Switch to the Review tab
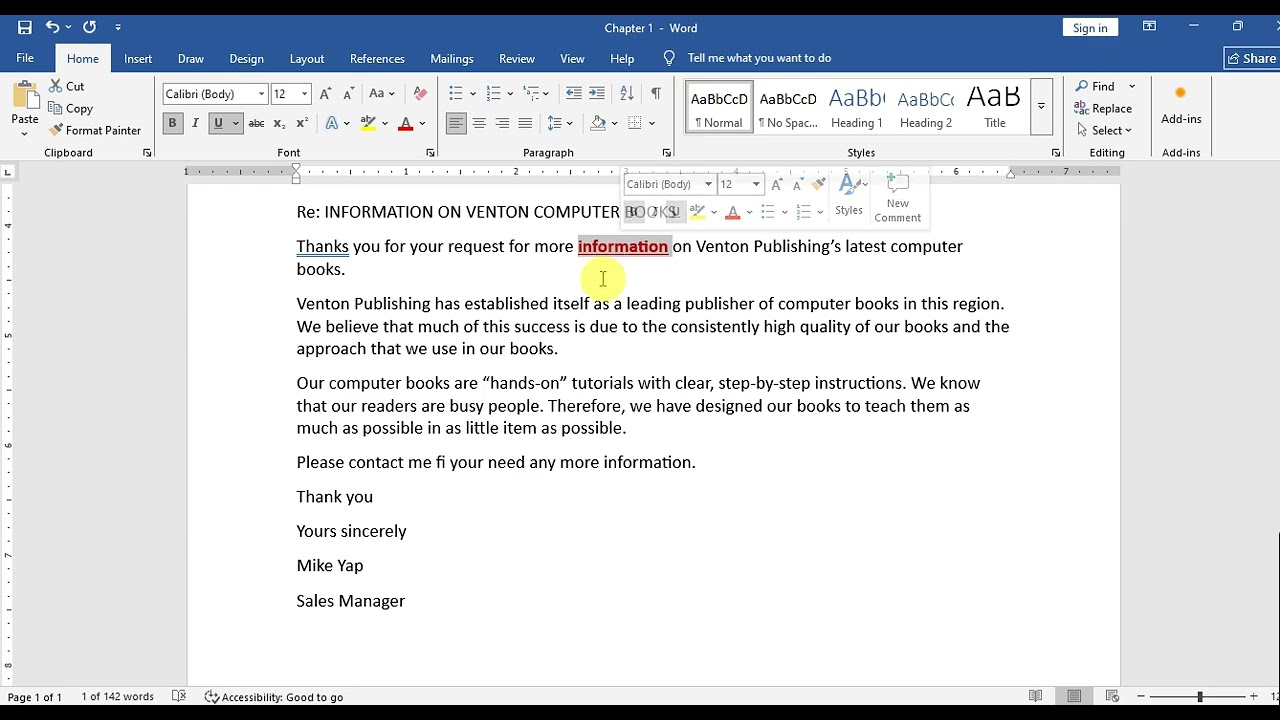This screenshot has height=720, width=1280. click(x=517, y=58)
